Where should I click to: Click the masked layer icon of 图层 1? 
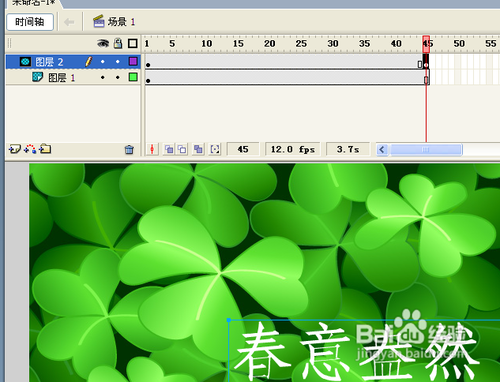click(x=37, y=77)
